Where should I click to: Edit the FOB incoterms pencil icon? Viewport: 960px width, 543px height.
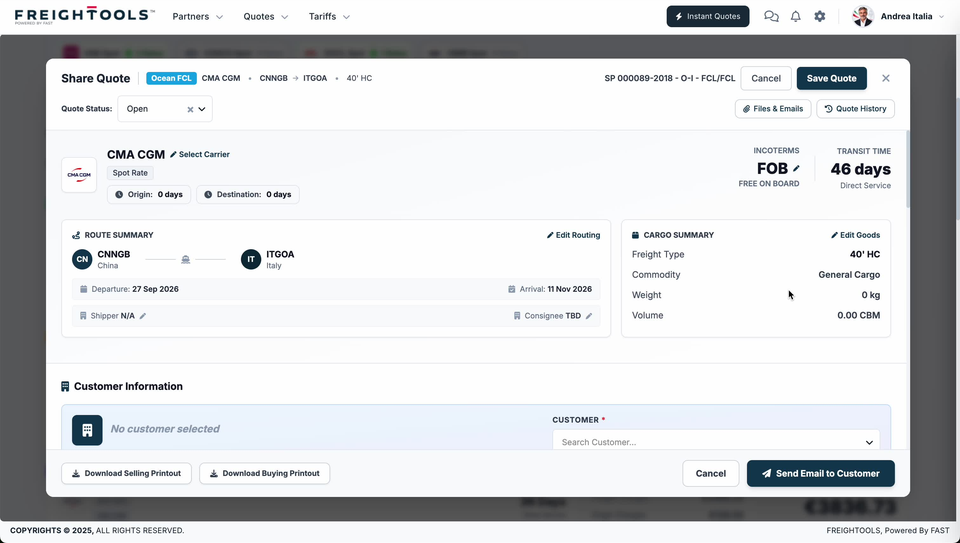click(x=796, y=168)
